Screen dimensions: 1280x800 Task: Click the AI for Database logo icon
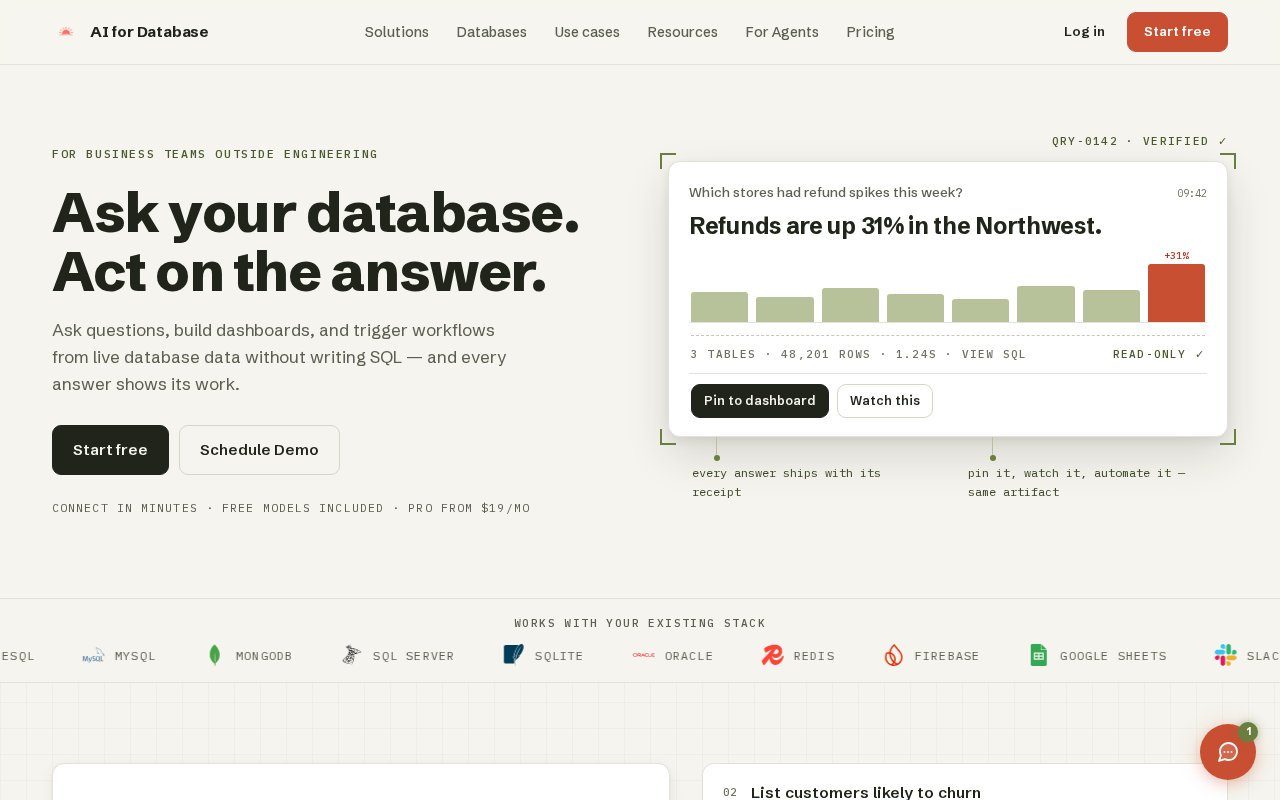[66, 32]
